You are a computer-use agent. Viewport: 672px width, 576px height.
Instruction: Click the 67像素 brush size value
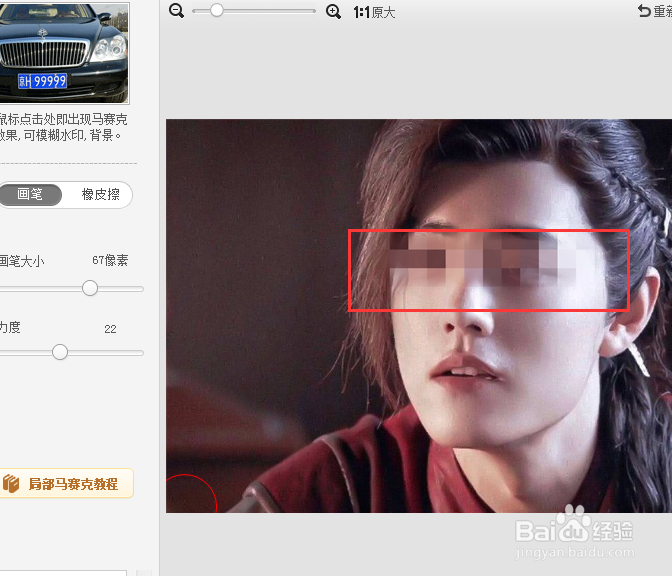[110, 260]
